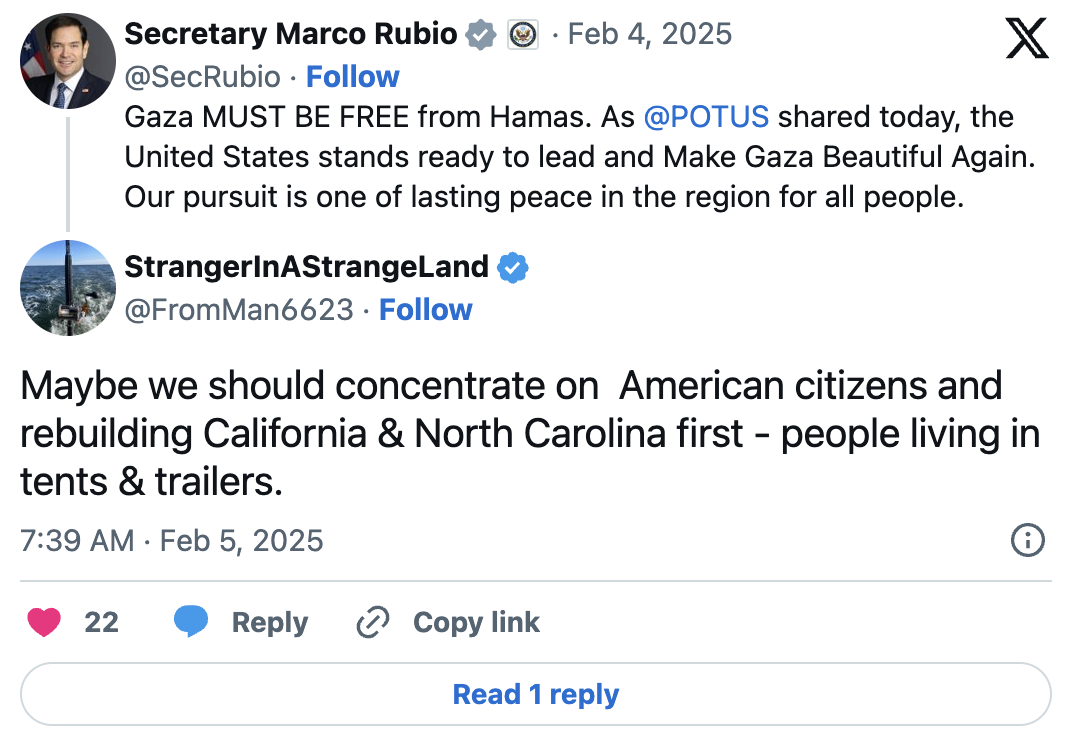This screenshot has width=1074, height=751.
Task: Click the blue reply bubble icon
Action: pyautogui.click(x=190, y=622)
